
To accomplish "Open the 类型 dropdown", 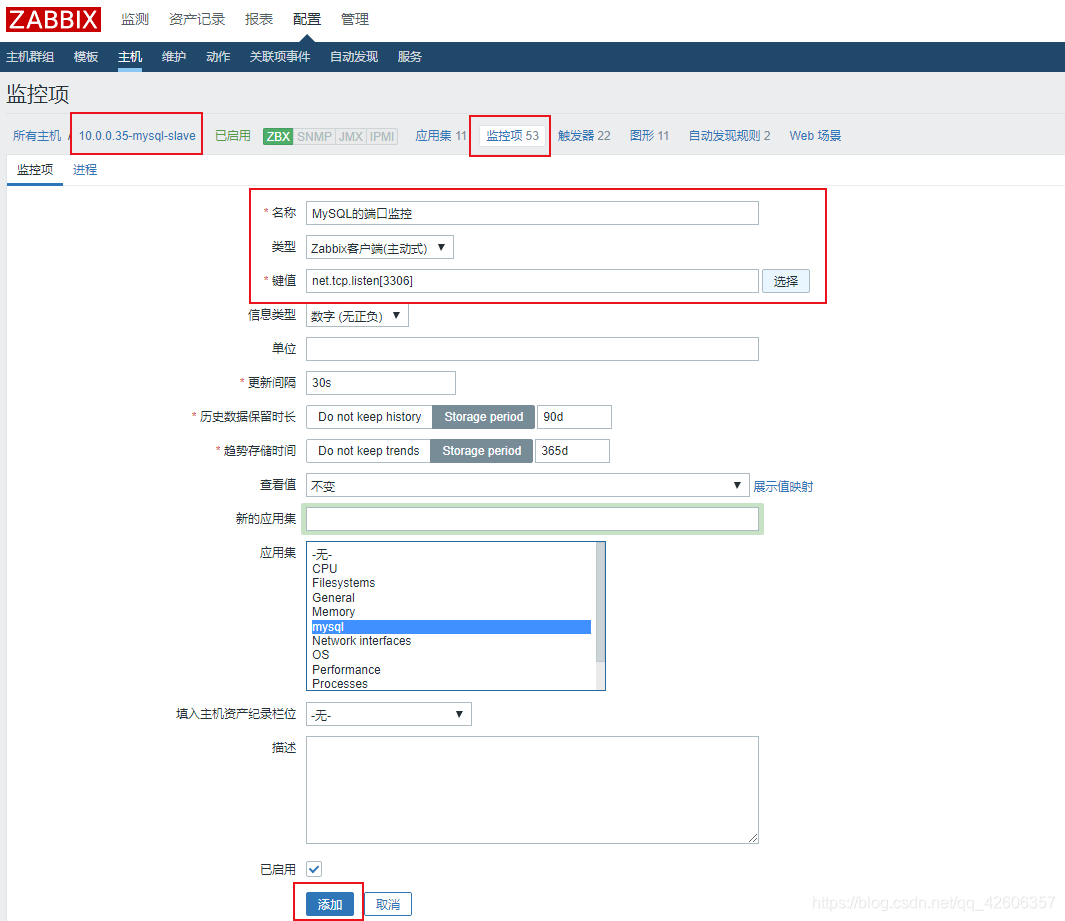I will (380, 248).
